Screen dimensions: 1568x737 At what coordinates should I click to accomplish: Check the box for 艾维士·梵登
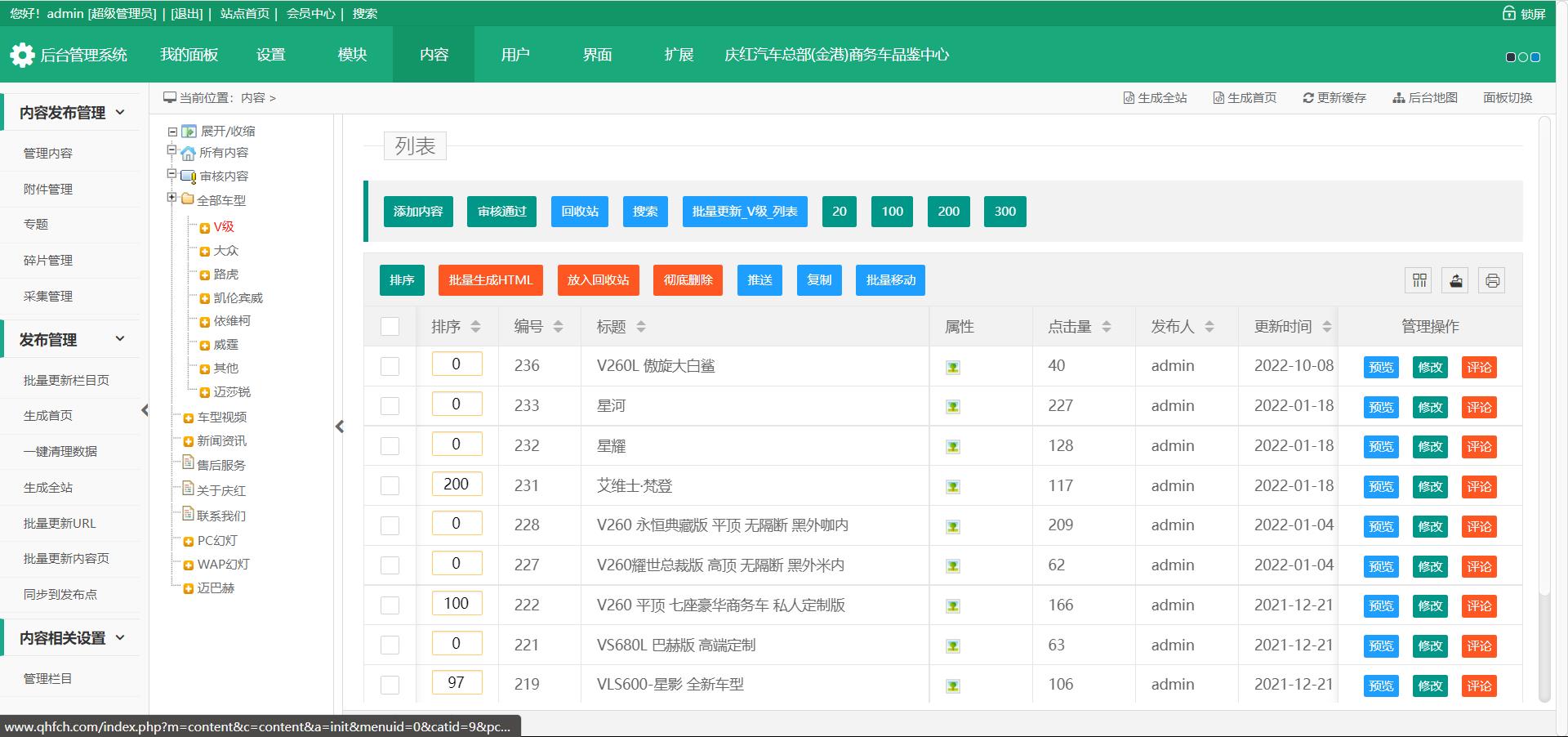pyautogui.click(x=390, y=486)
